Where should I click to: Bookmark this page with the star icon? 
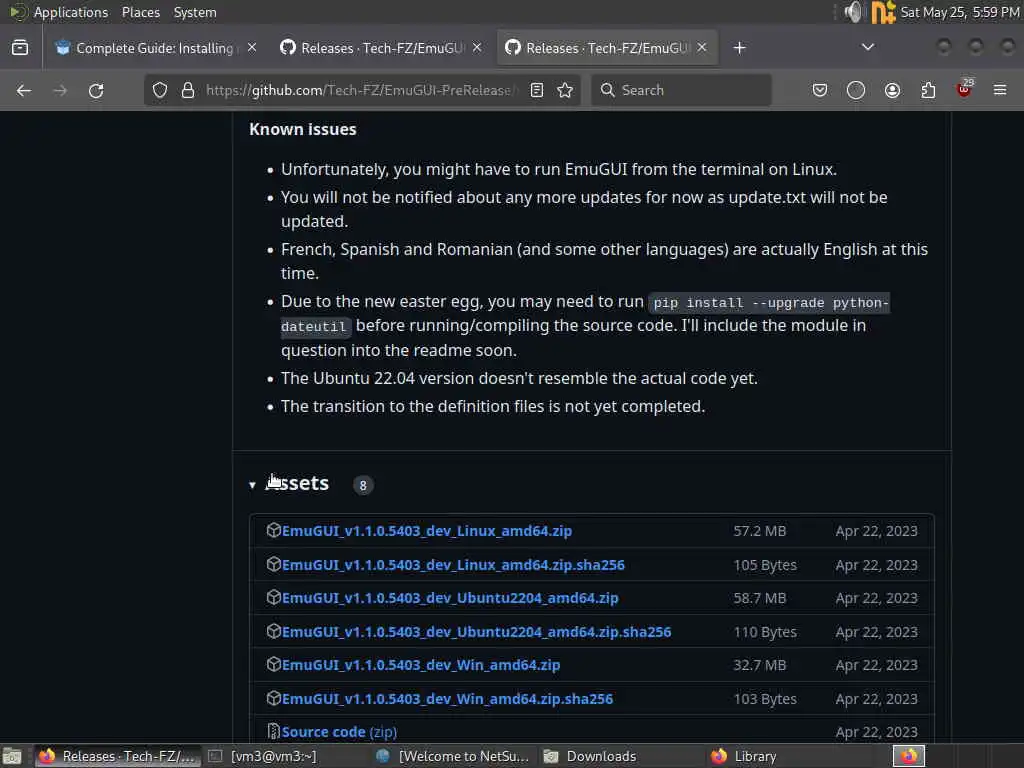(x=566, y=90)
